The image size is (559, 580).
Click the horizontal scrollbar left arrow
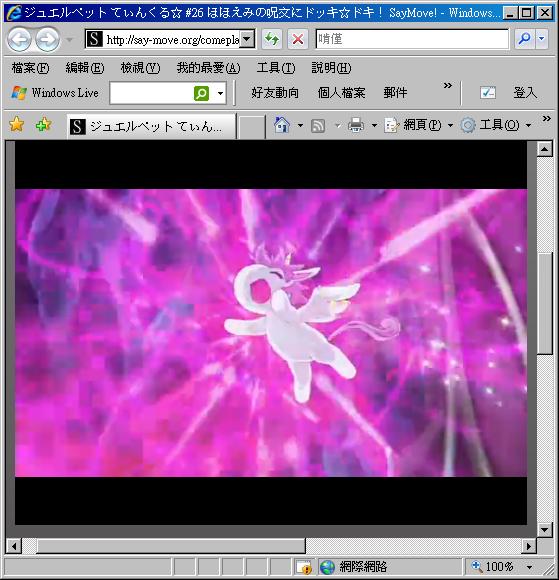14,546
